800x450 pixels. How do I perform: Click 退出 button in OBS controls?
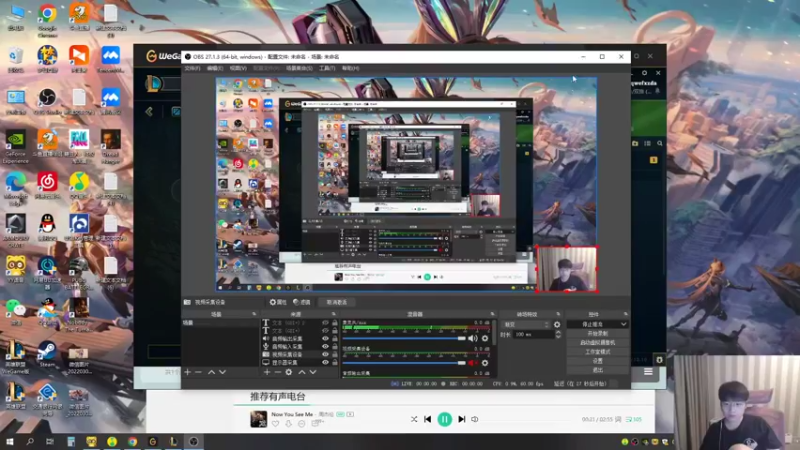[x=597, y=370]
